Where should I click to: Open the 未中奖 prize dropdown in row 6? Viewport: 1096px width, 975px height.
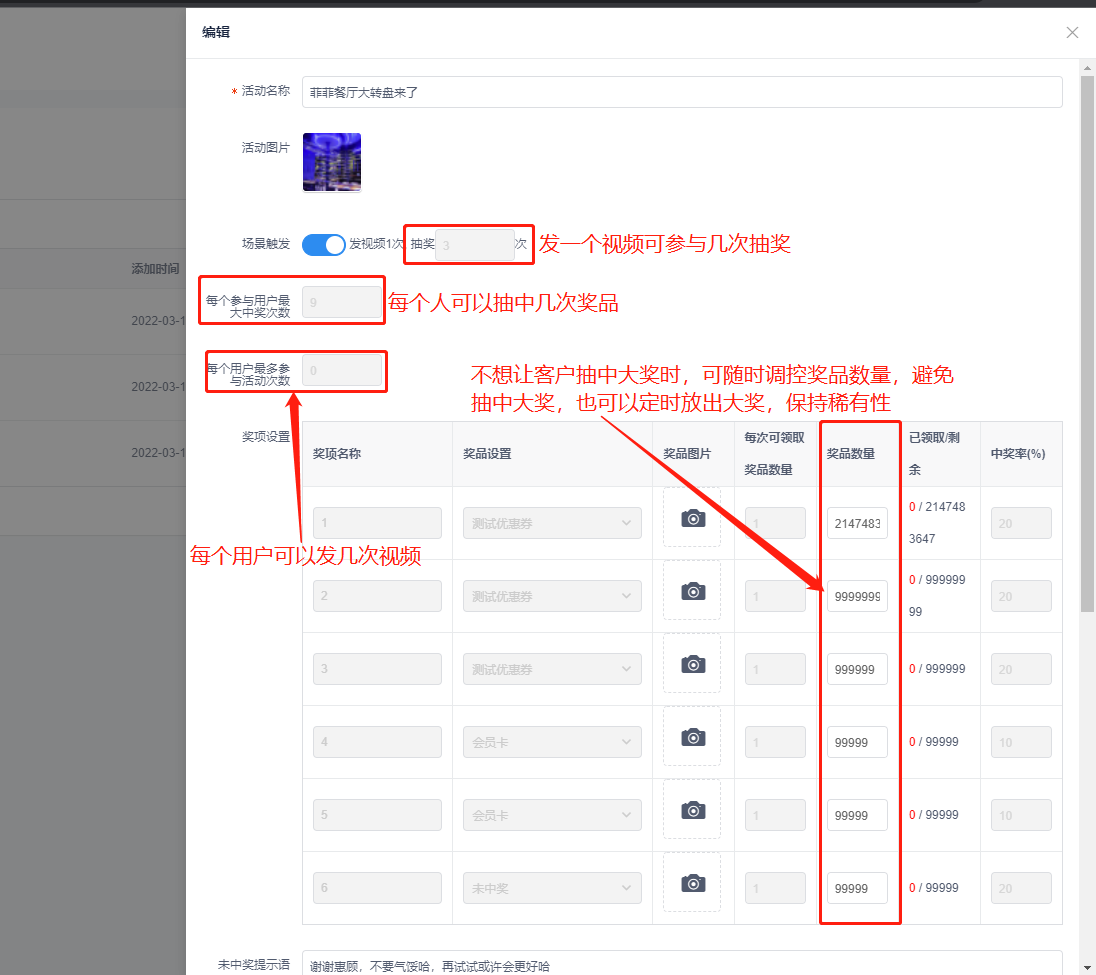tap(552, 888)
